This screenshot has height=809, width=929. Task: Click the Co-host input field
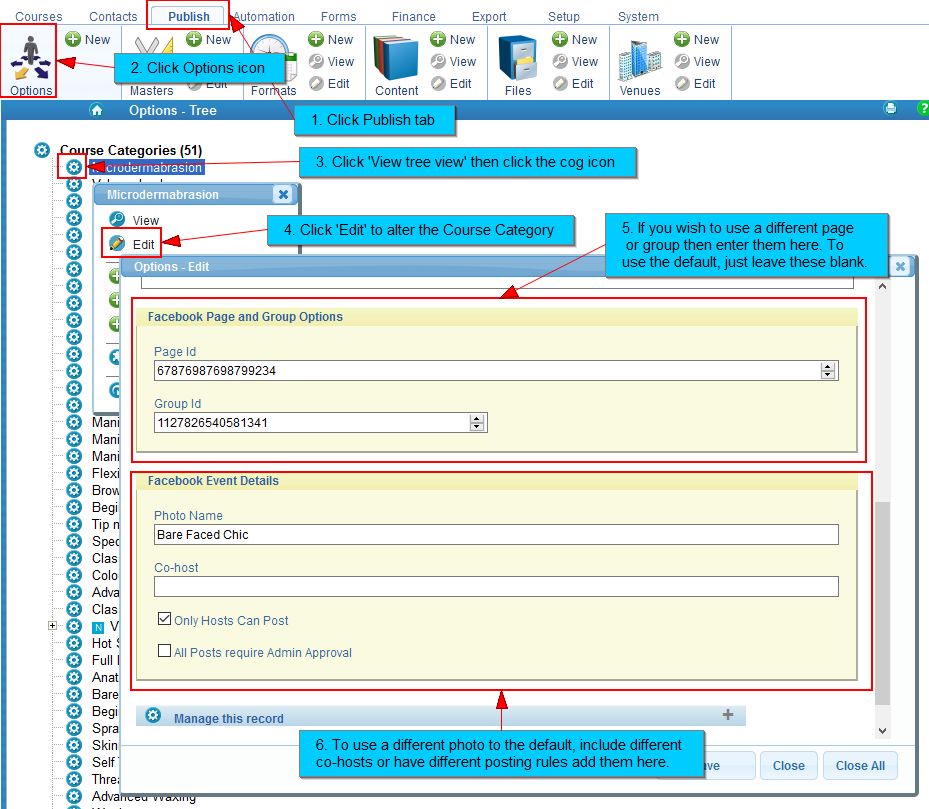(495, 586)
